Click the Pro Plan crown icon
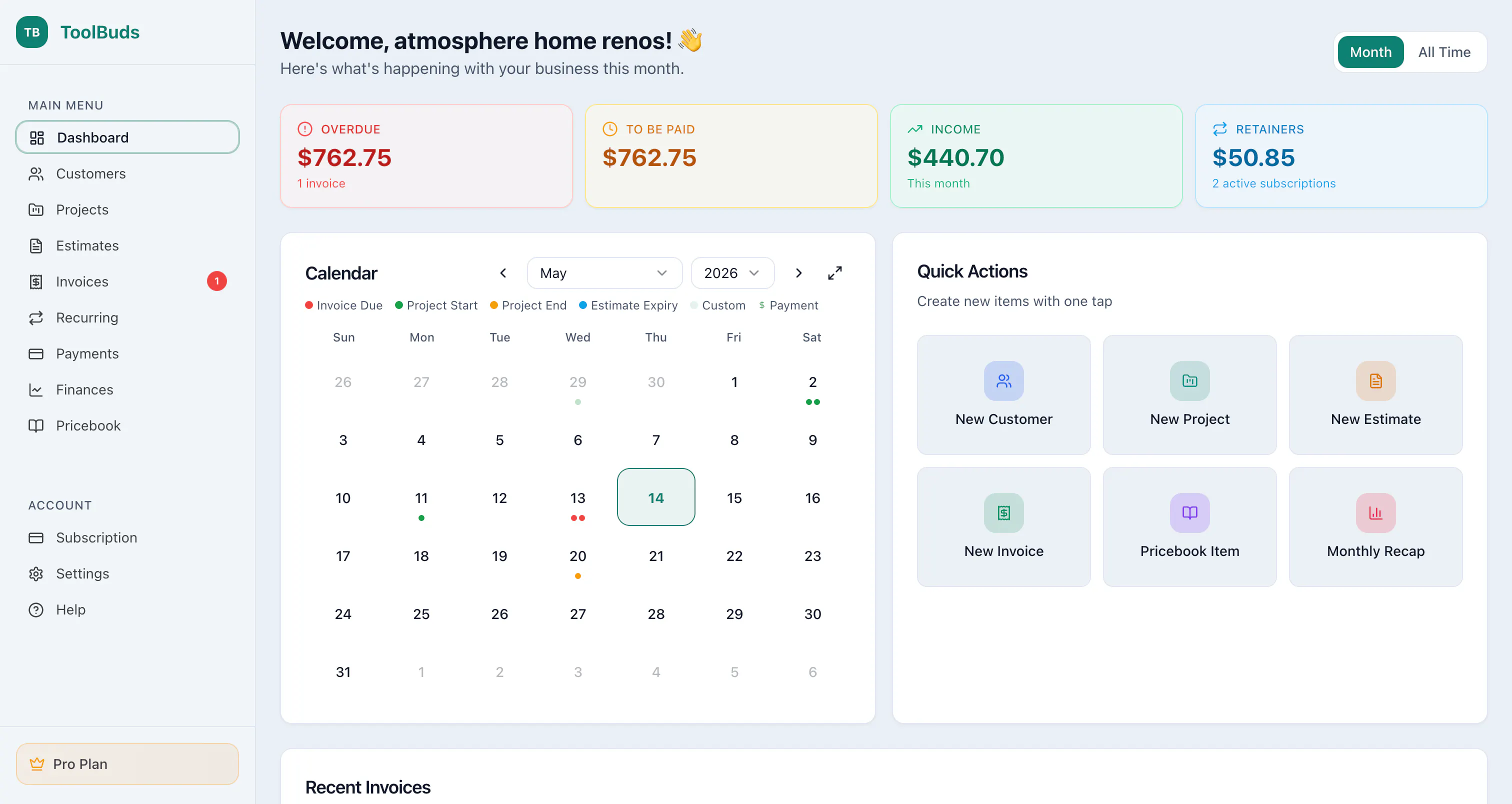1512x804 pixels. click(37, 763)
